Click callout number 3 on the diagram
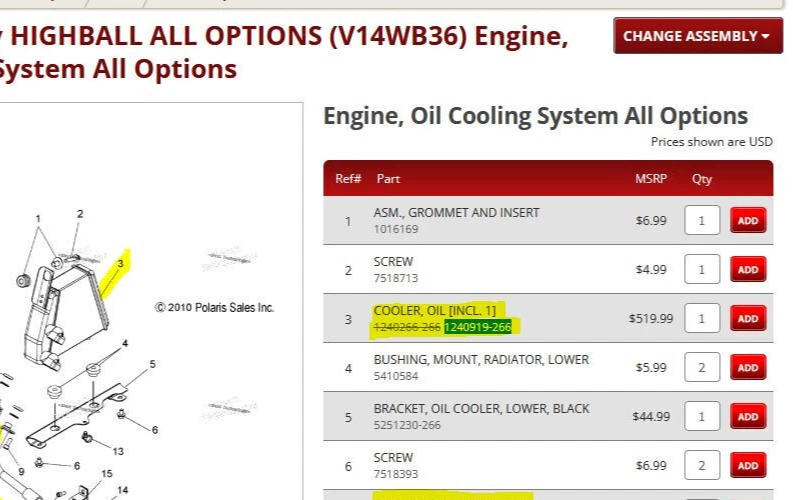 click(x=120, y=264)
